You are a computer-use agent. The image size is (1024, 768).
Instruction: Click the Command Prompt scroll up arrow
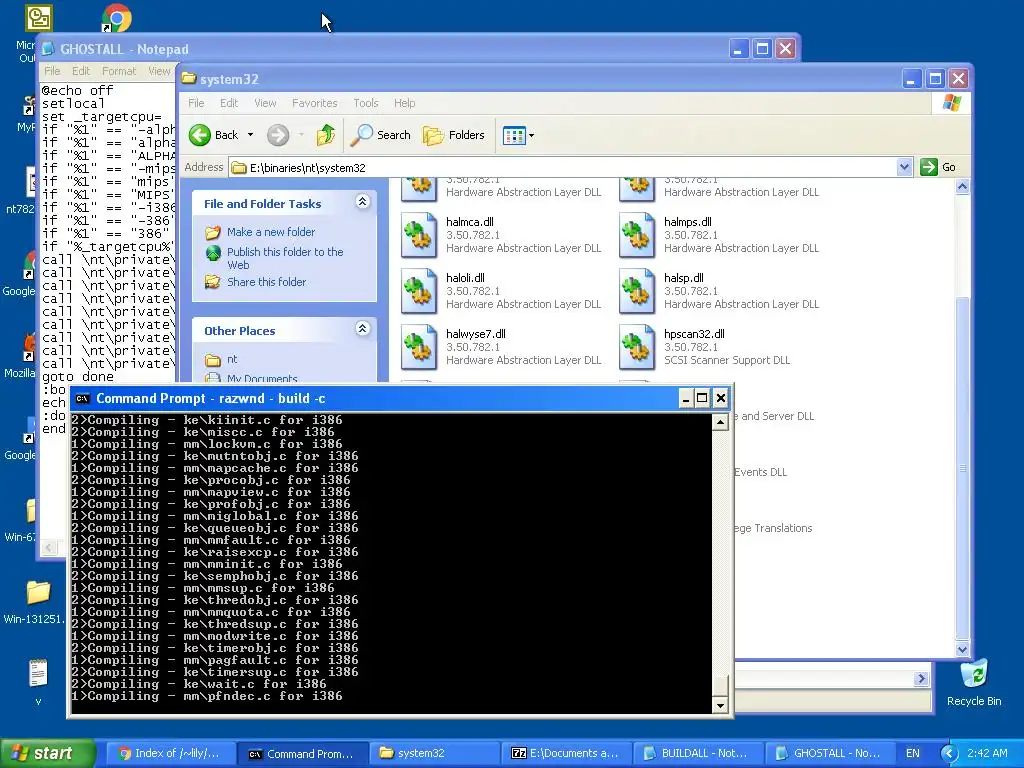click(720, 422)
